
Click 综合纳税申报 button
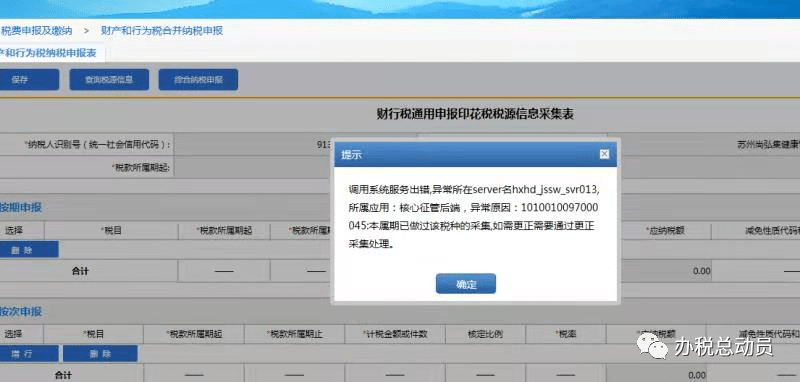(x=198, y=80)
